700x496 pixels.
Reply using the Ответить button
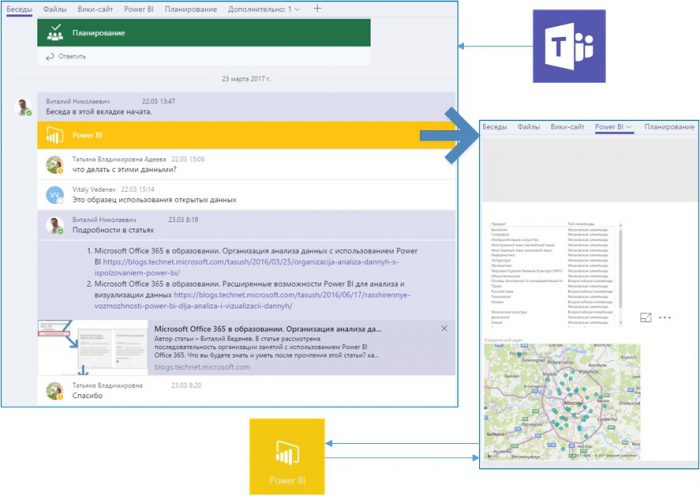[x=72, y=56]
